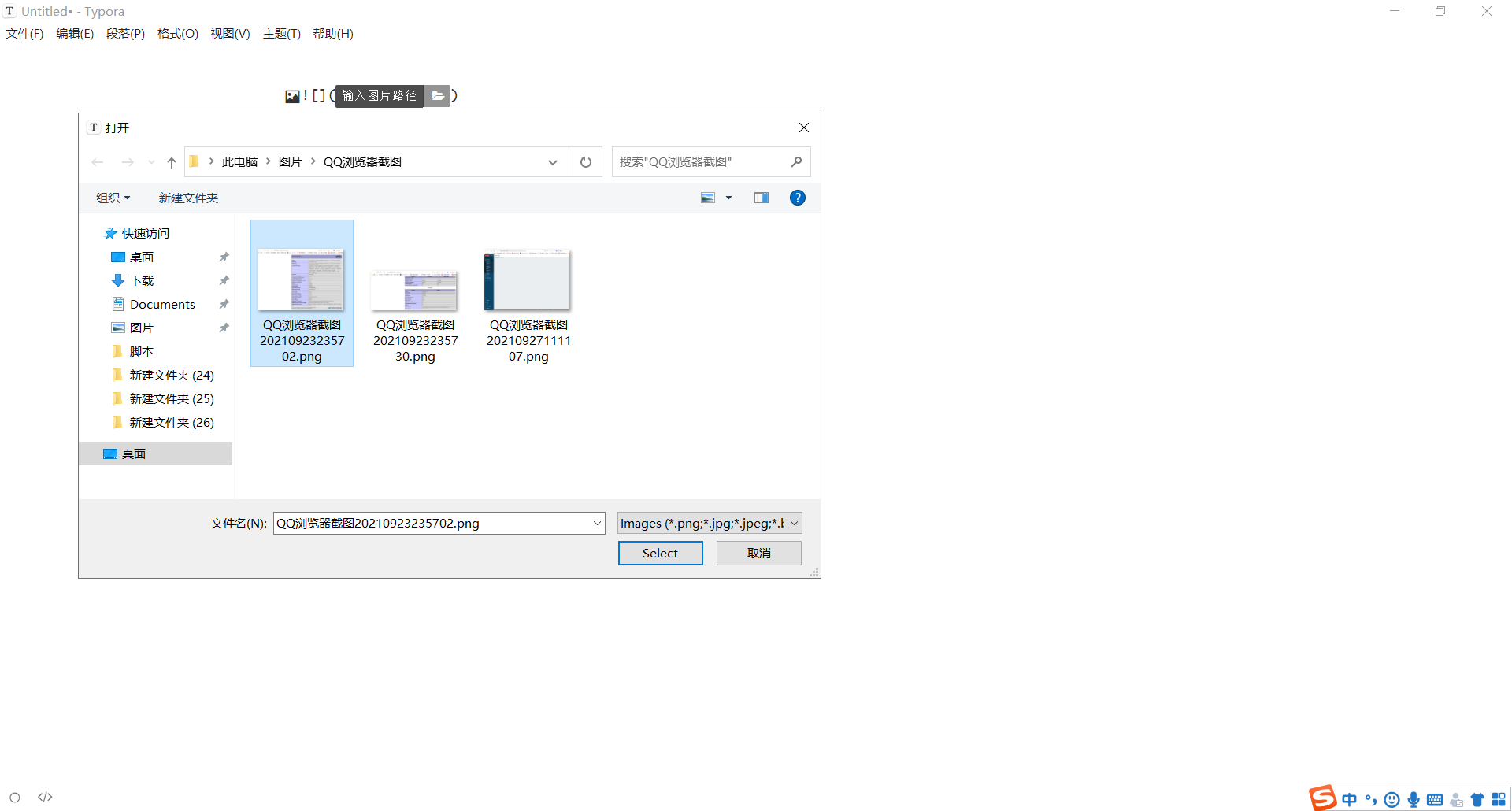
Task: Open 下载 in quick access
Action: tap(142, 281)
